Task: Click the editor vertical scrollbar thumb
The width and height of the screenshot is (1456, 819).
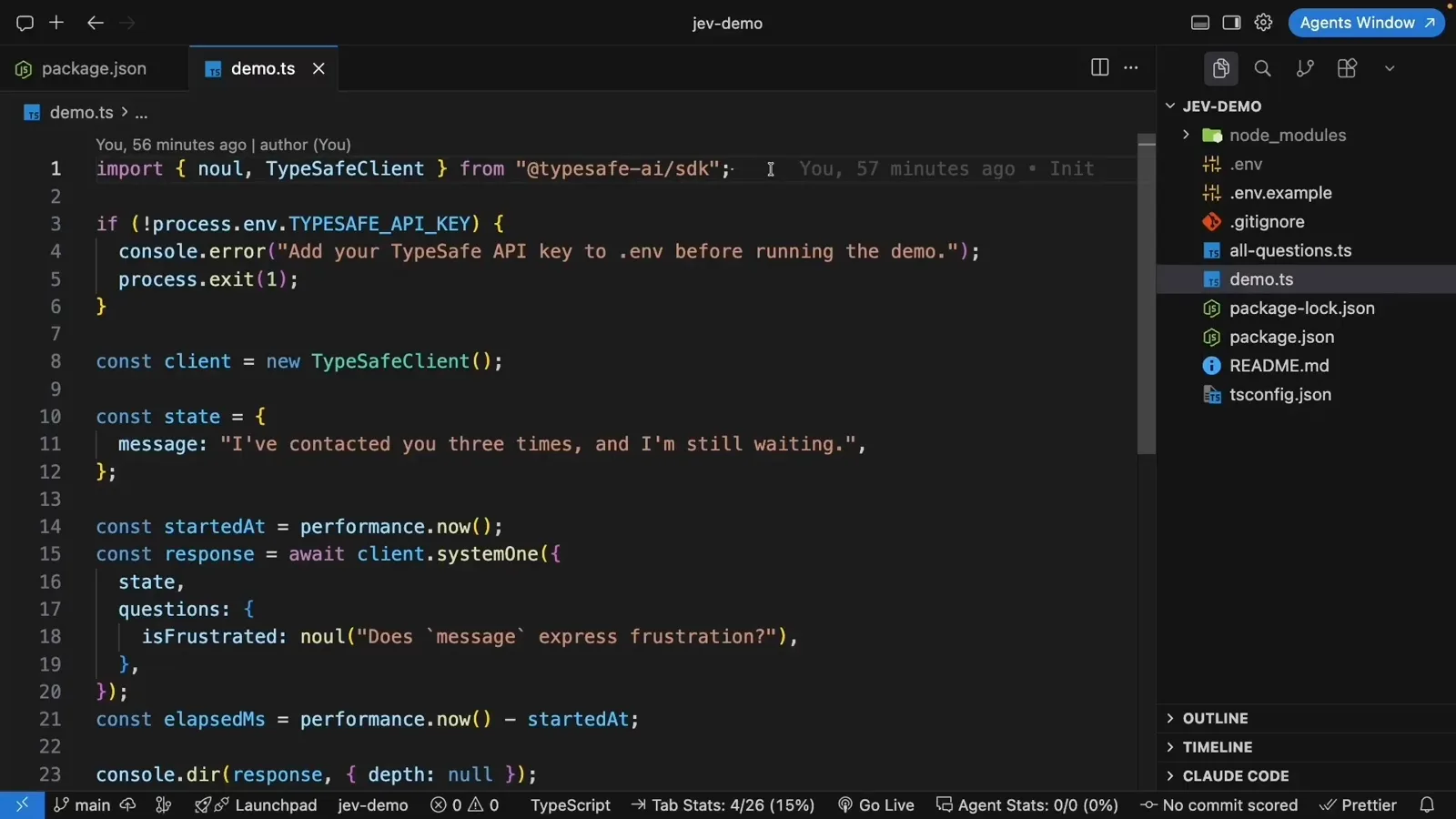Action: 1147,294
